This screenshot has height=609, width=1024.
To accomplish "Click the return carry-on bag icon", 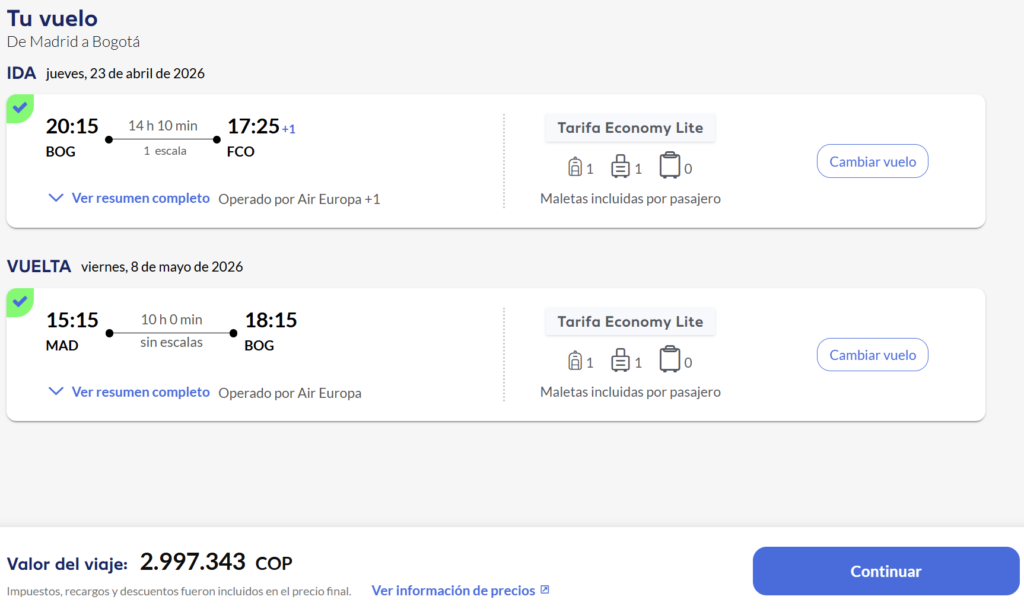I will coord(620,361).
